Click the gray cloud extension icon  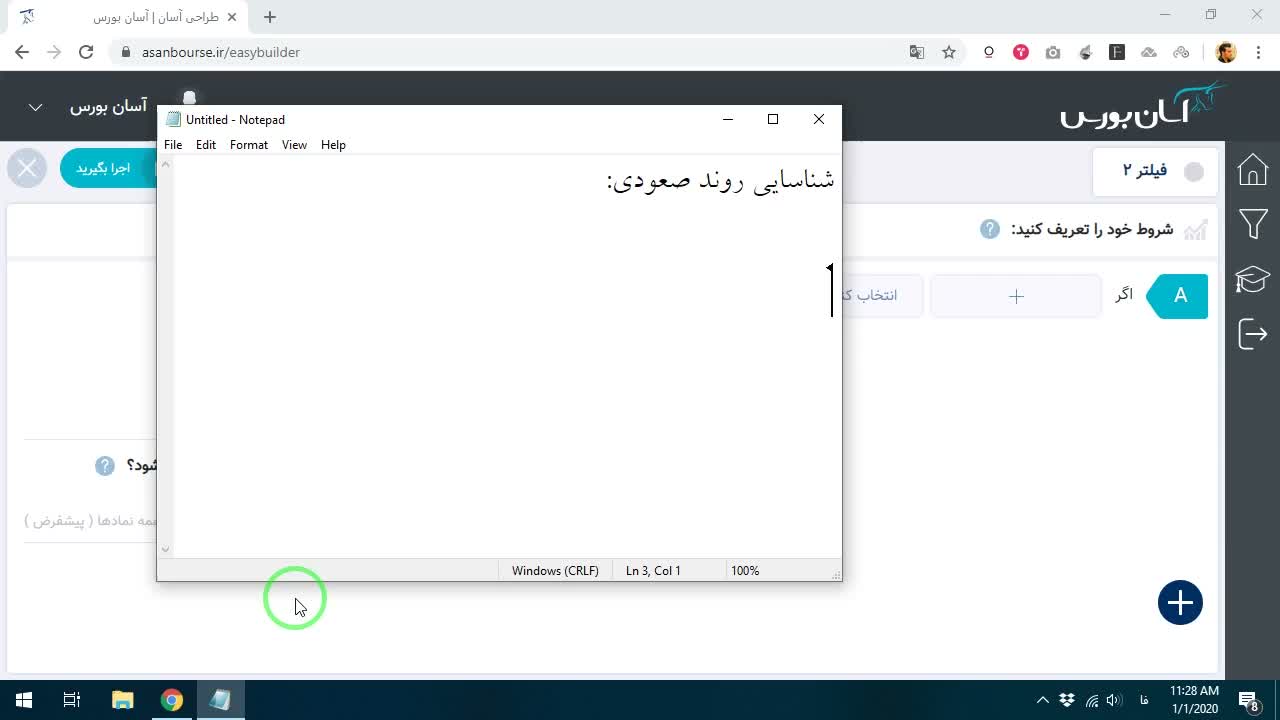coord(1149,52)
